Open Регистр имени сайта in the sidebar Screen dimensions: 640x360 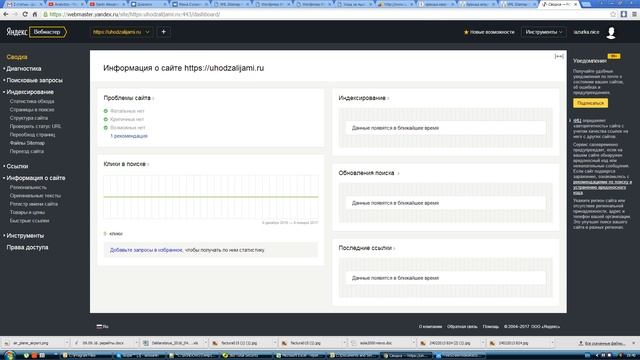click(33, 204)
